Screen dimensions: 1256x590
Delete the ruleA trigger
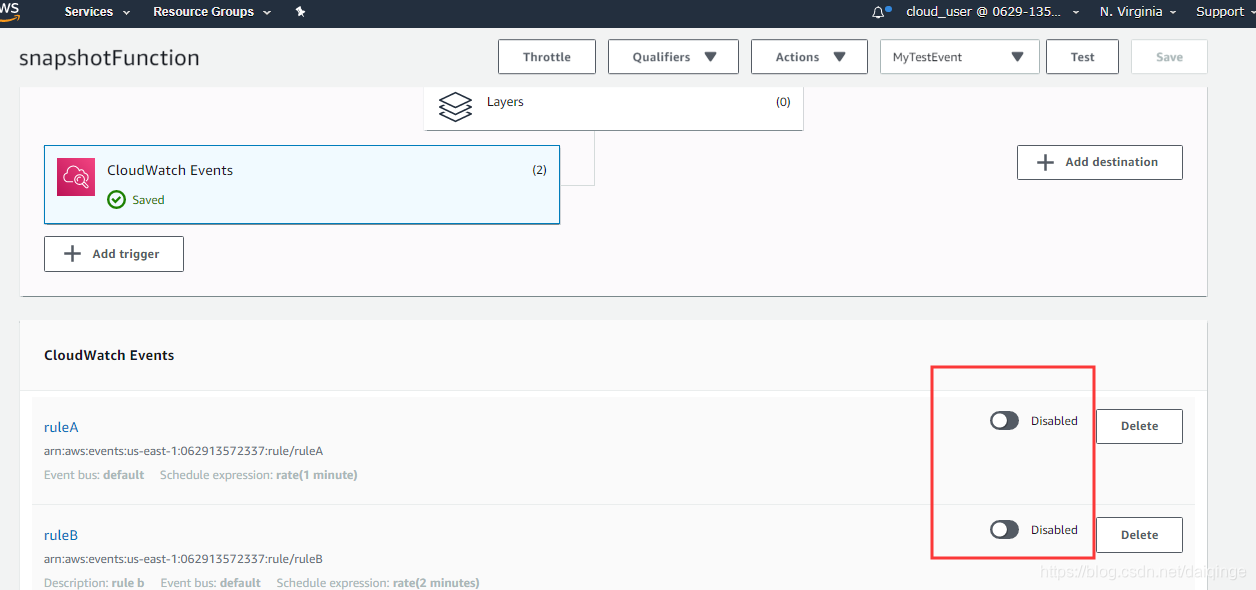click(1139, 426)
